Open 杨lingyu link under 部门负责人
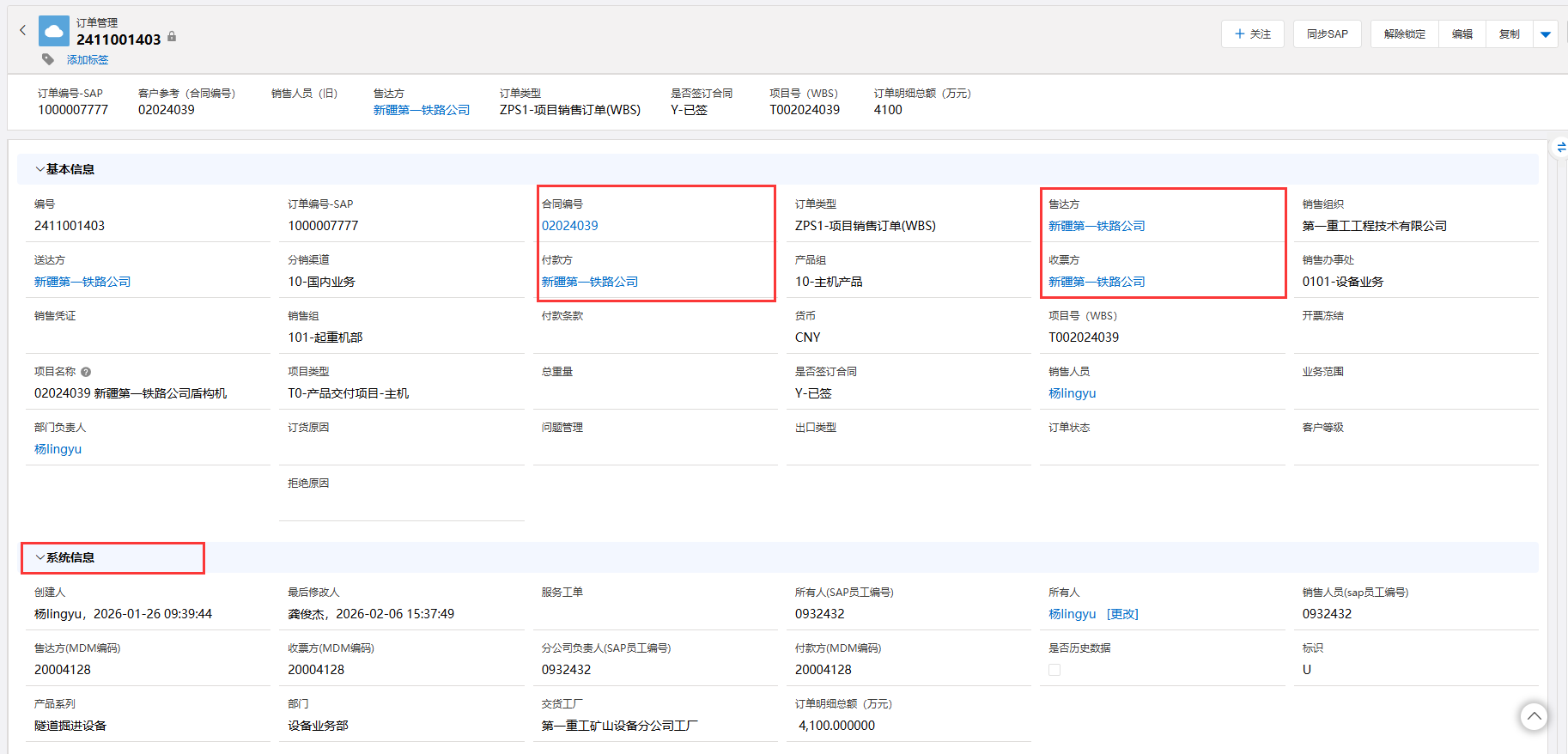Screen dimensions: 1568x754 [58, 449]
